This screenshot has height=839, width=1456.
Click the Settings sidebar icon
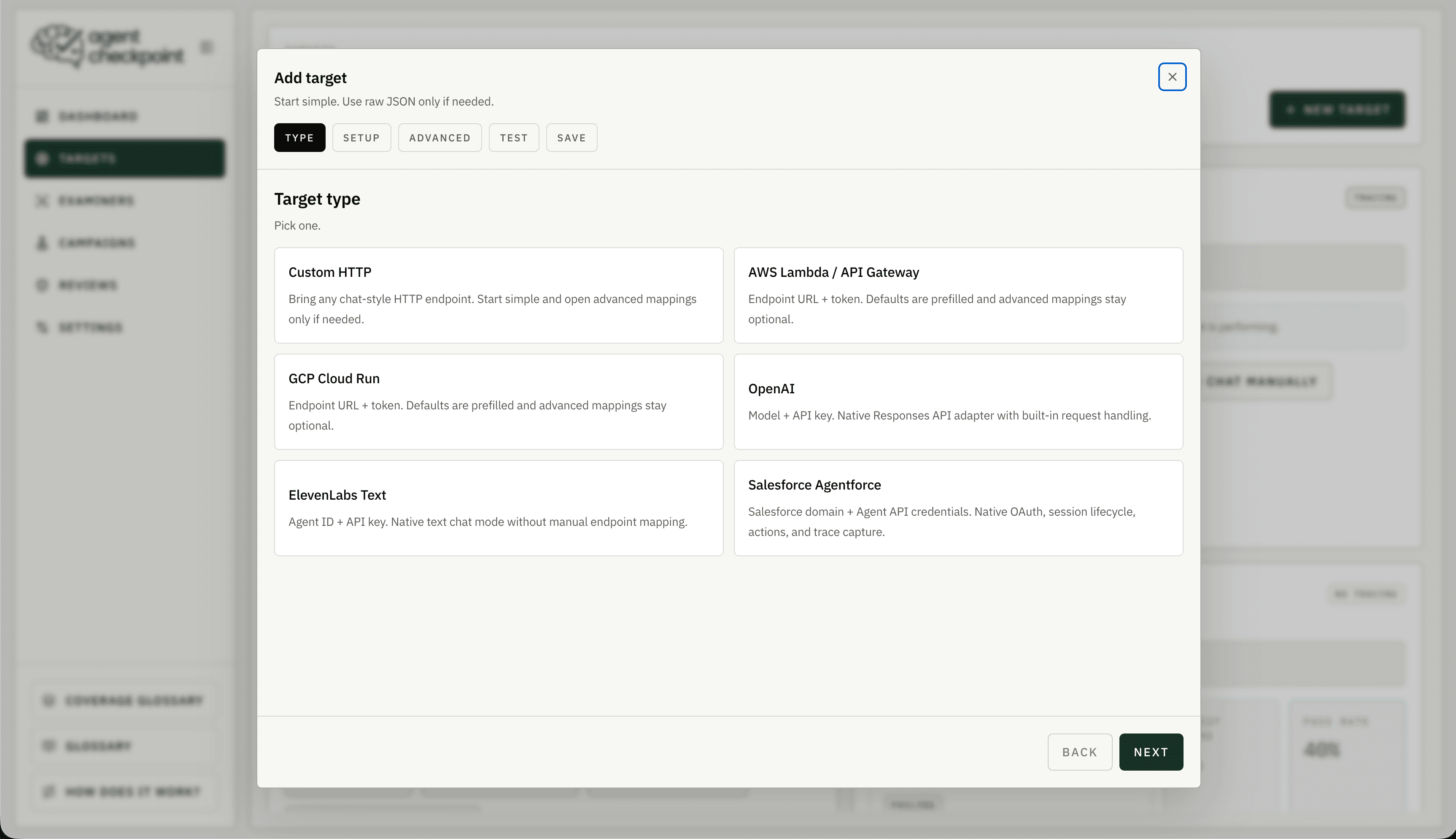(42, 327)
